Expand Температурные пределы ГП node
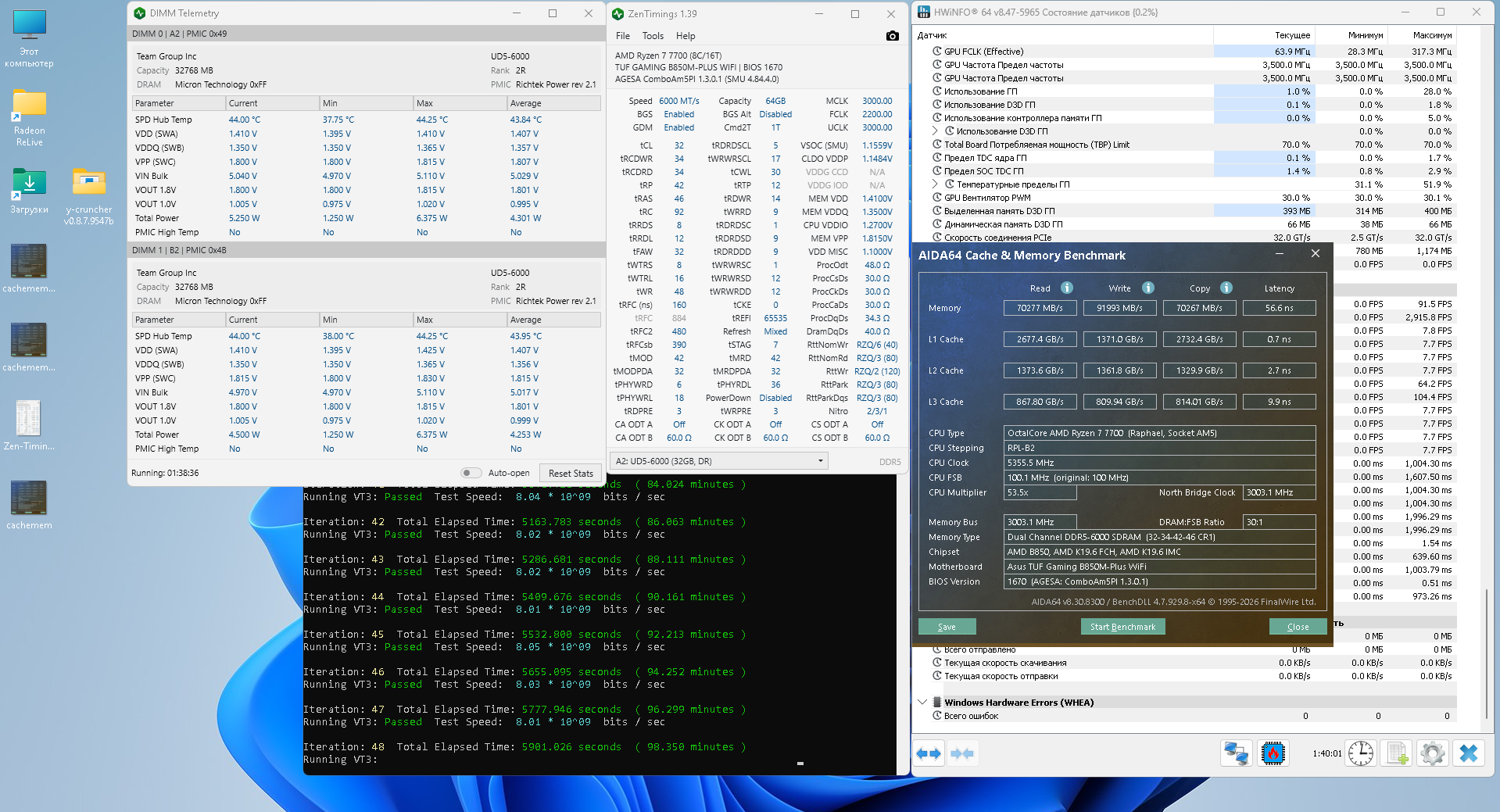The width and height of the screenshot is (1500, 812). click(x=936, y=184)
